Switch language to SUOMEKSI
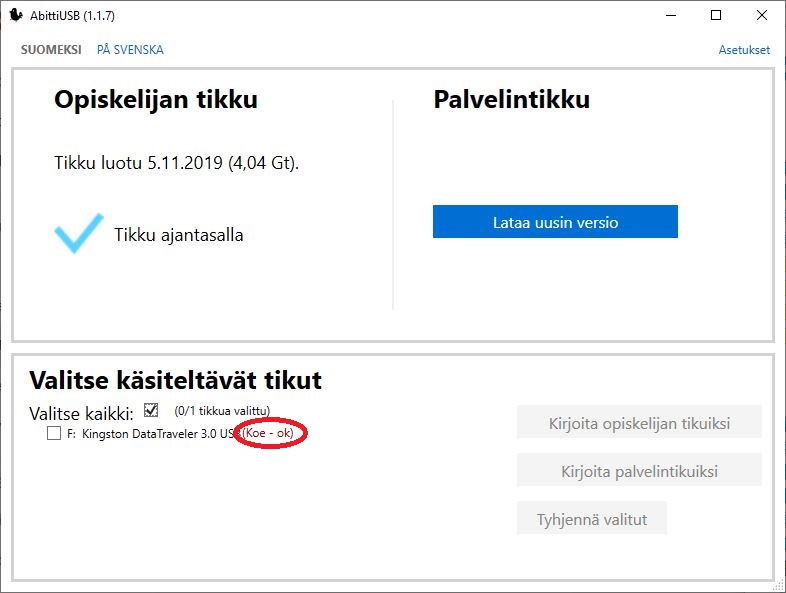 point(51,50)
